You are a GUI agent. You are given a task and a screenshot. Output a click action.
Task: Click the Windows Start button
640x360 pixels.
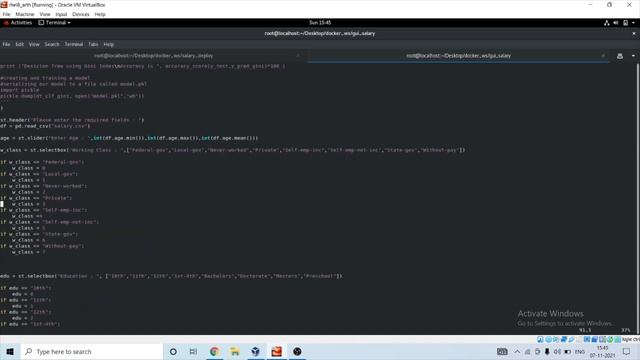coord(10,351)
